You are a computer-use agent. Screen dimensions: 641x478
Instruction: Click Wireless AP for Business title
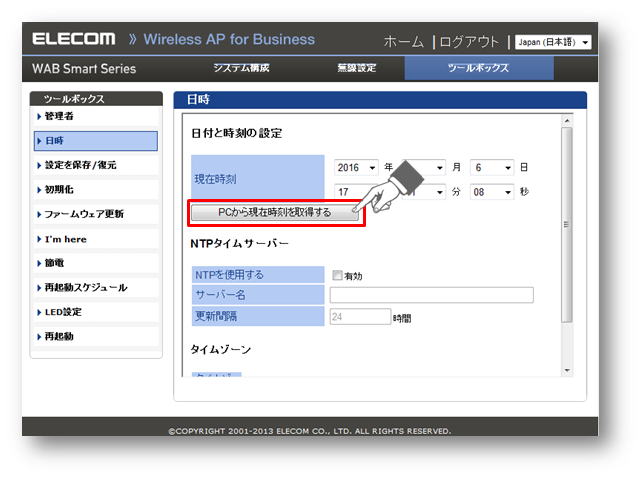229,39
